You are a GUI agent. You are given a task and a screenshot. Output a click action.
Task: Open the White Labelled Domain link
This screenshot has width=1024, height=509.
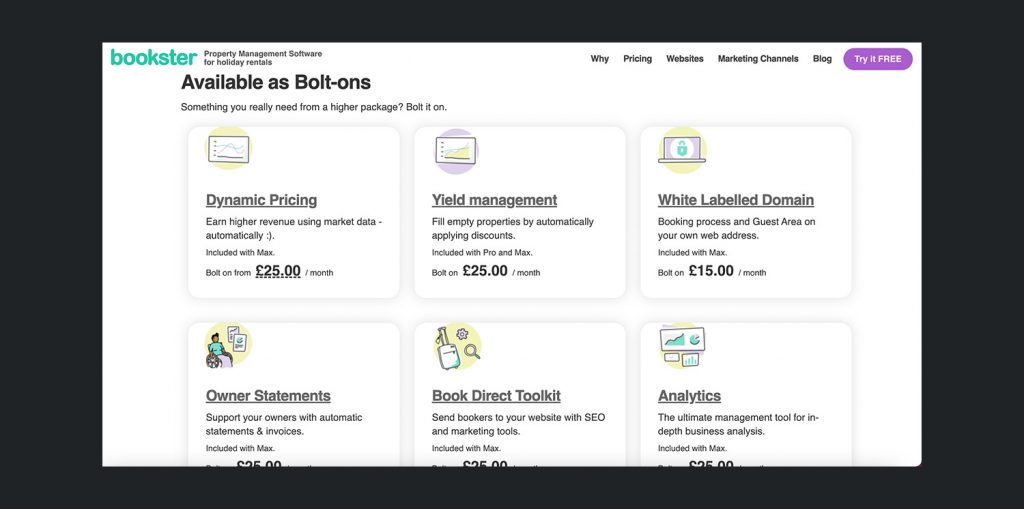pyautogui.click(x=736, y=200)
